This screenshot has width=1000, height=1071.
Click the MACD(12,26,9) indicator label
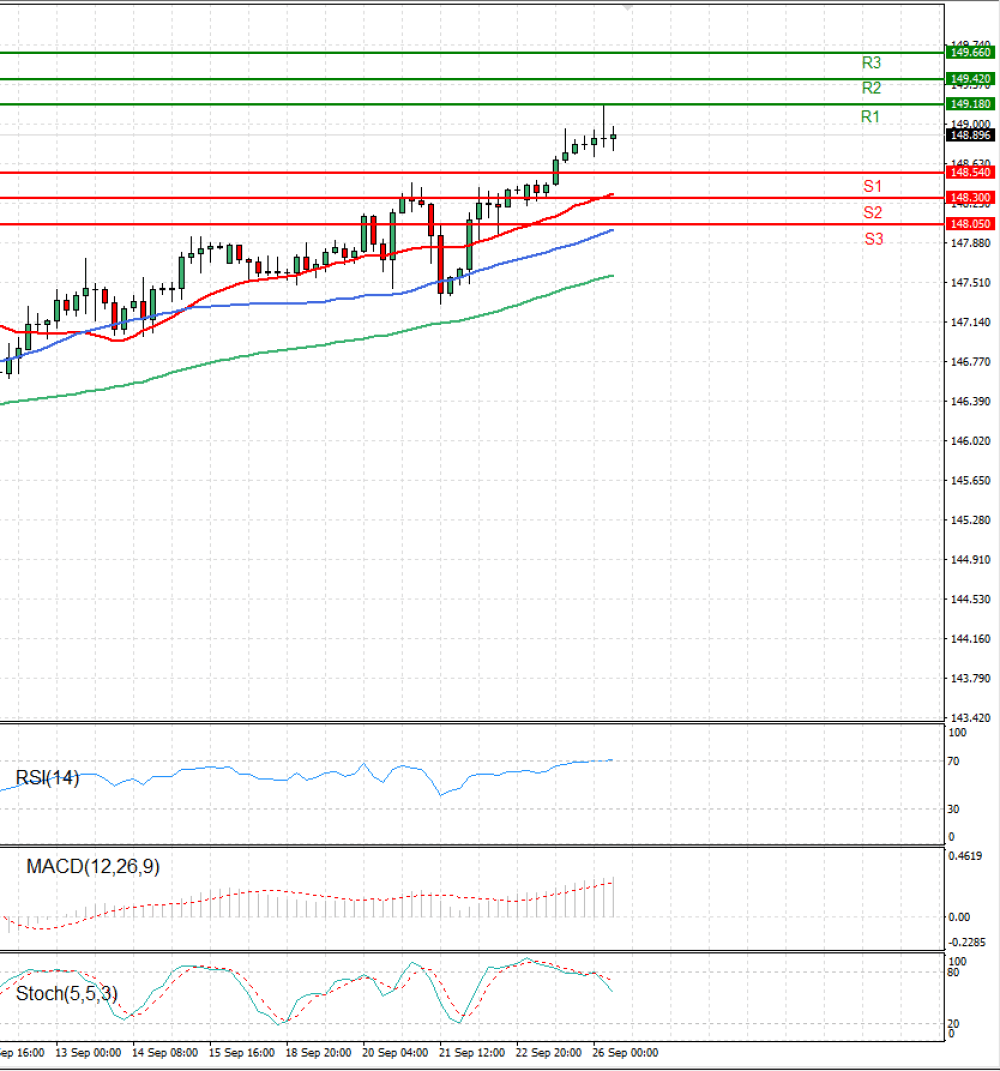click(x=93, y=867)
